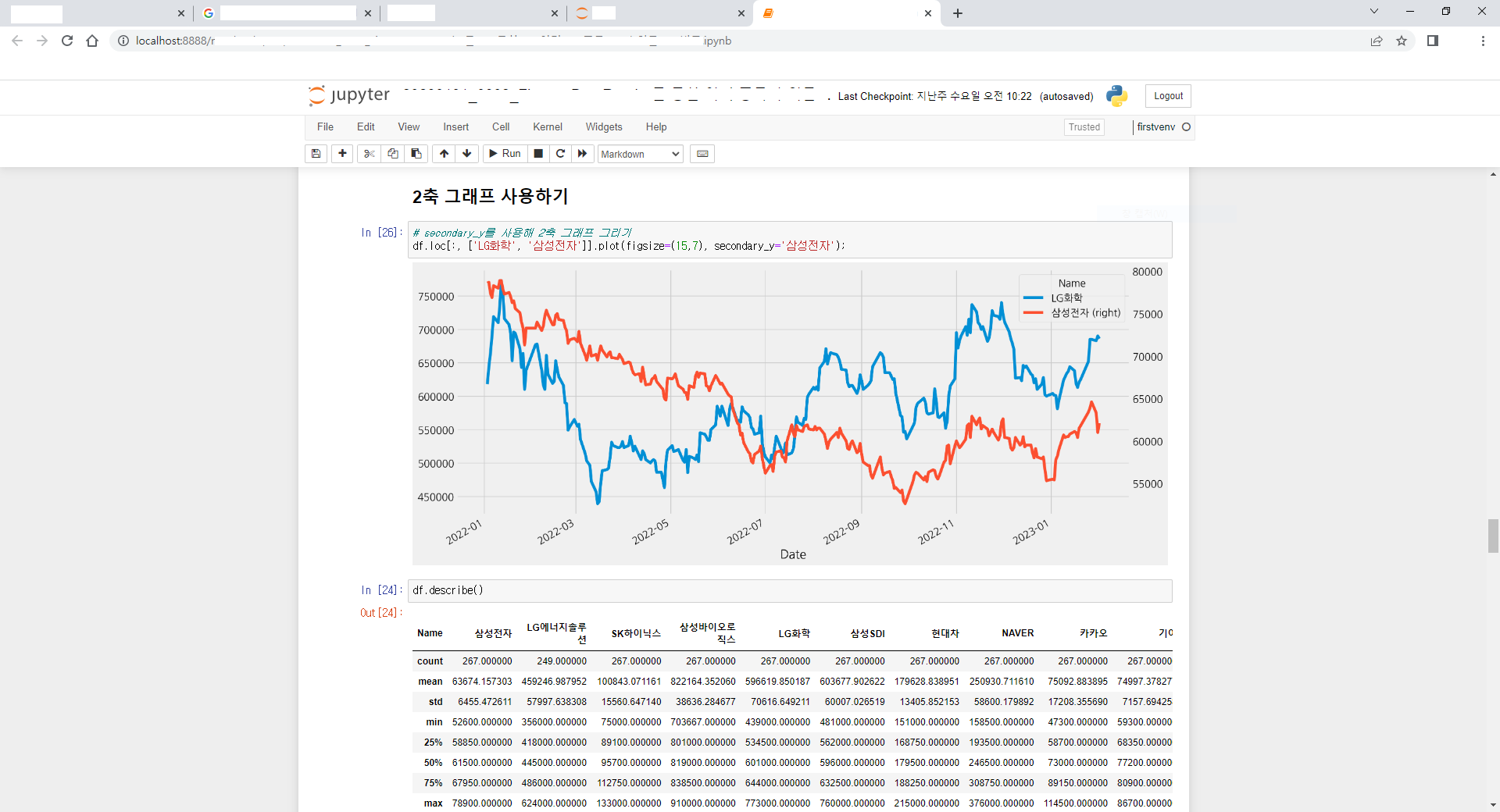Image resolution: width=1500 pixels, height=812 pixels.
Task: Open the Widgets menu
Action: (x=604, y=126)
